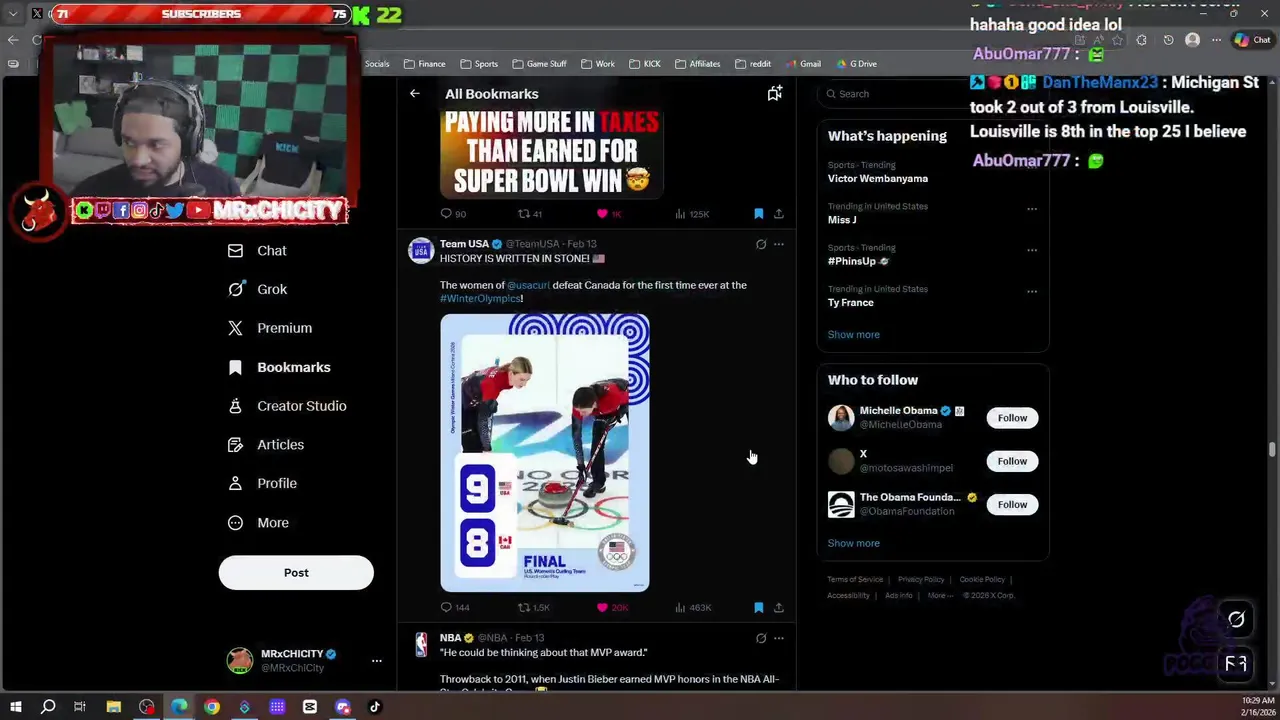Open the Finance bookmarks folder

pyautogui.click(x=424, y=64)
